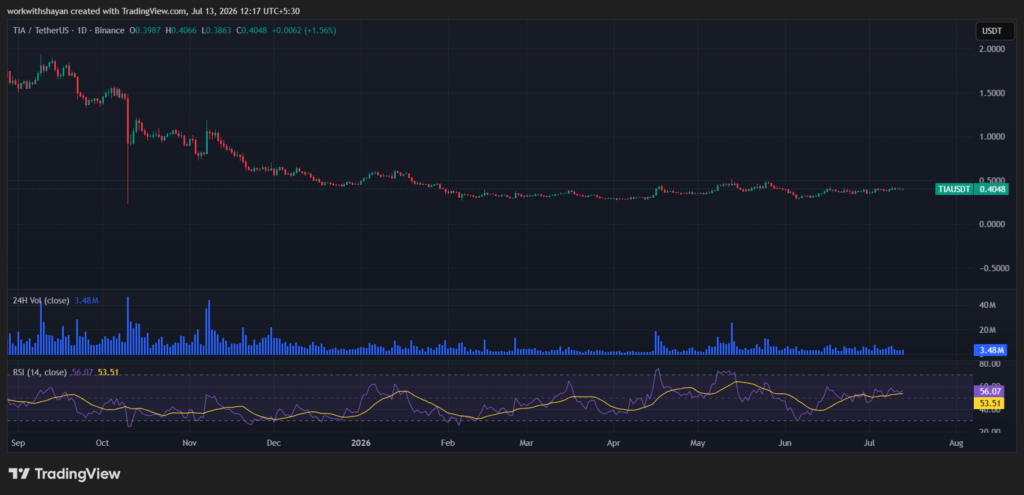Select the TIA / TetherUS symbol legend
Viewport: 1024px width, 495px height.
pos(68,30)
